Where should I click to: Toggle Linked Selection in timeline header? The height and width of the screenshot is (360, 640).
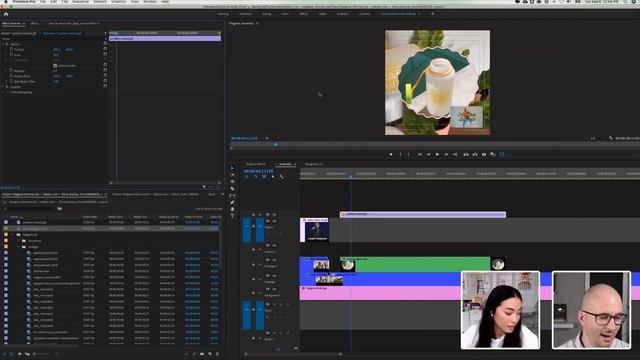coord(264,177)
